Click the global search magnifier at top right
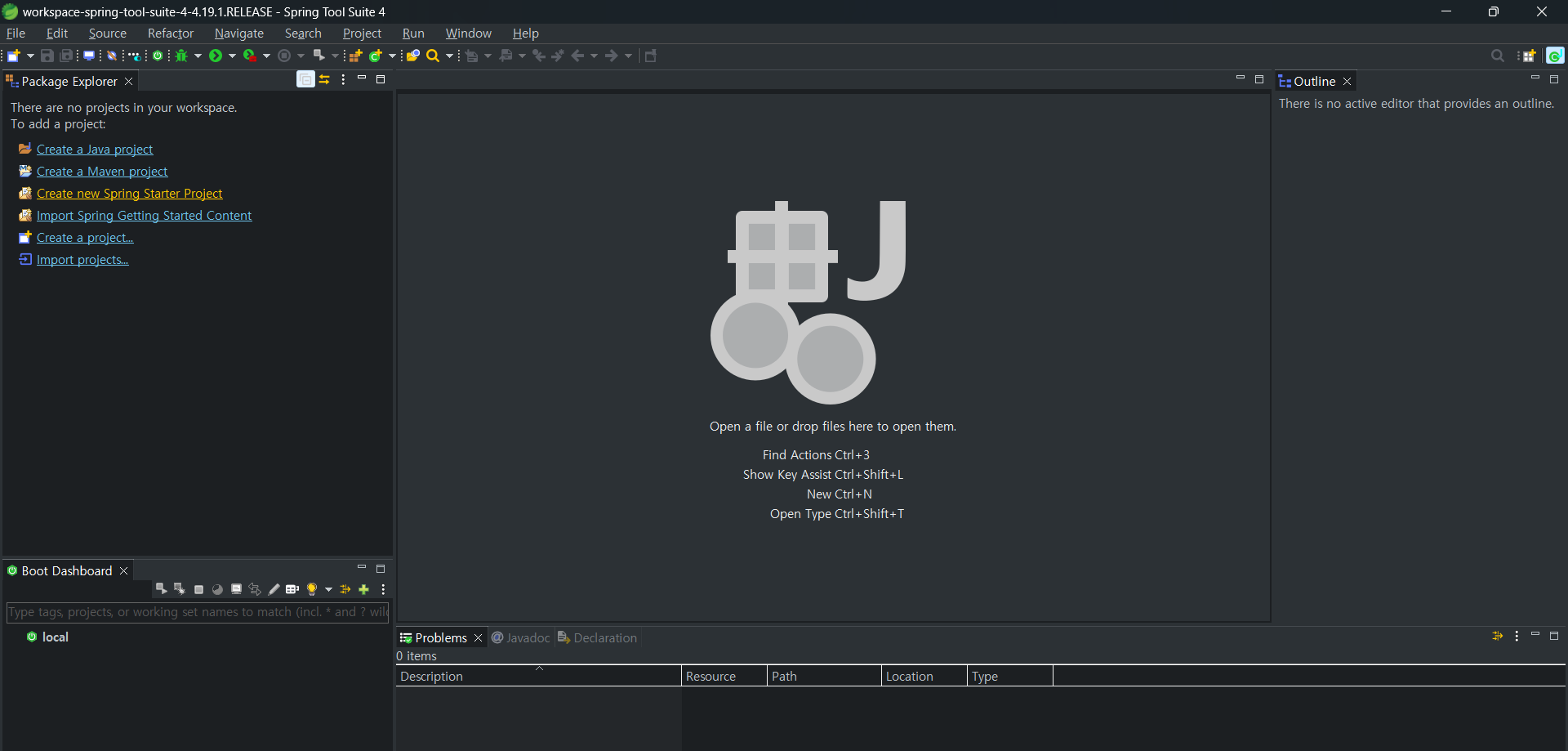1568x751 pixels. point(1497,56)
